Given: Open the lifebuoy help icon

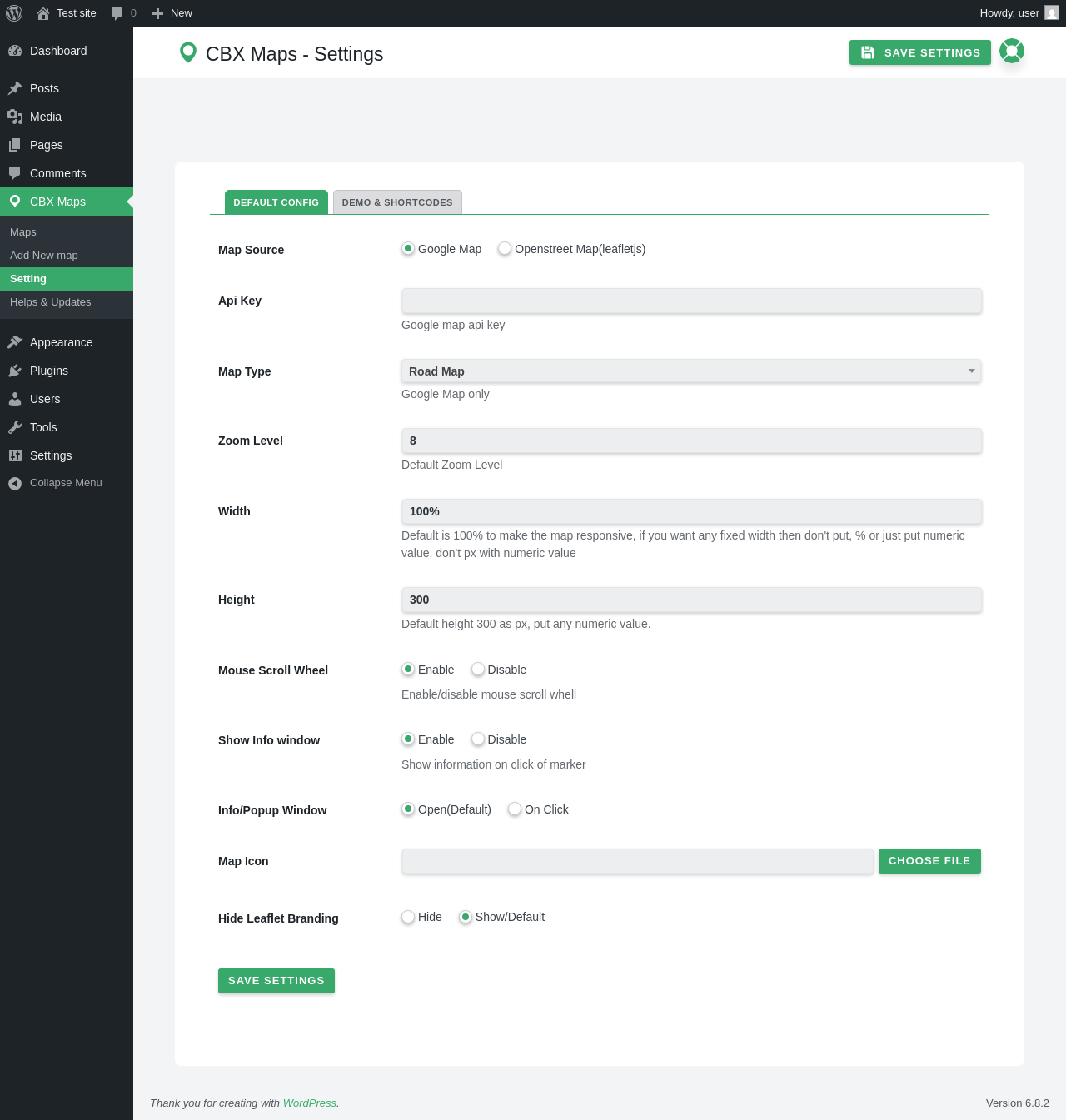Looking at the screenshot, I should [x=1012, y=52].
